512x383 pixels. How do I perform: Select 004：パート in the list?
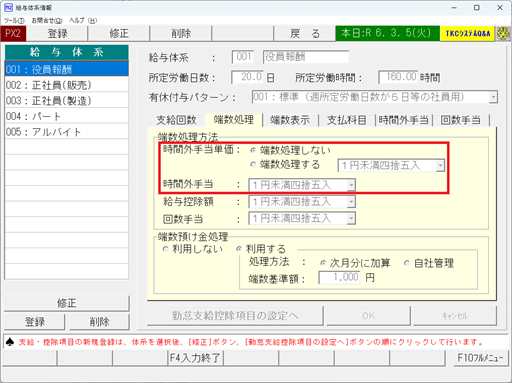click(x=67, y=116)
